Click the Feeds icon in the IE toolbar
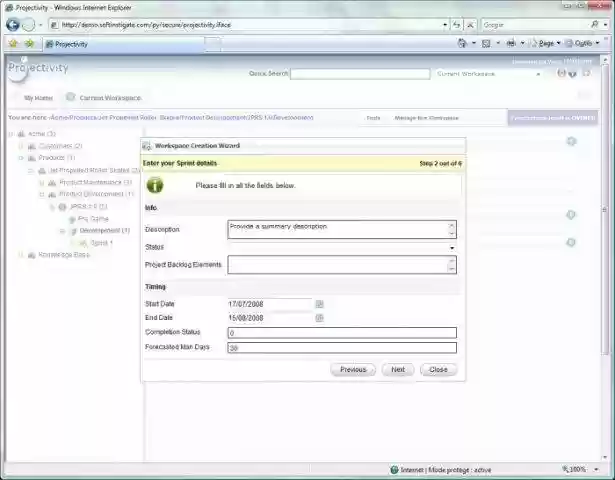The height and width of the screenshot is (480, 615). click(x=486, y=43)
